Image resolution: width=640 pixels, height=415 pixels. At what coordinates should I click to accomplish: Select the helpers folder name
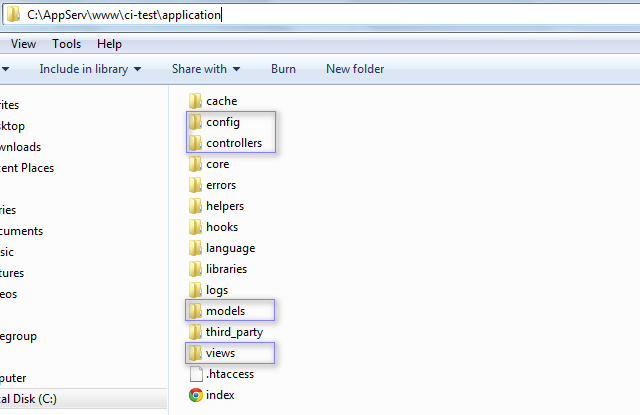tap(225, 206)
